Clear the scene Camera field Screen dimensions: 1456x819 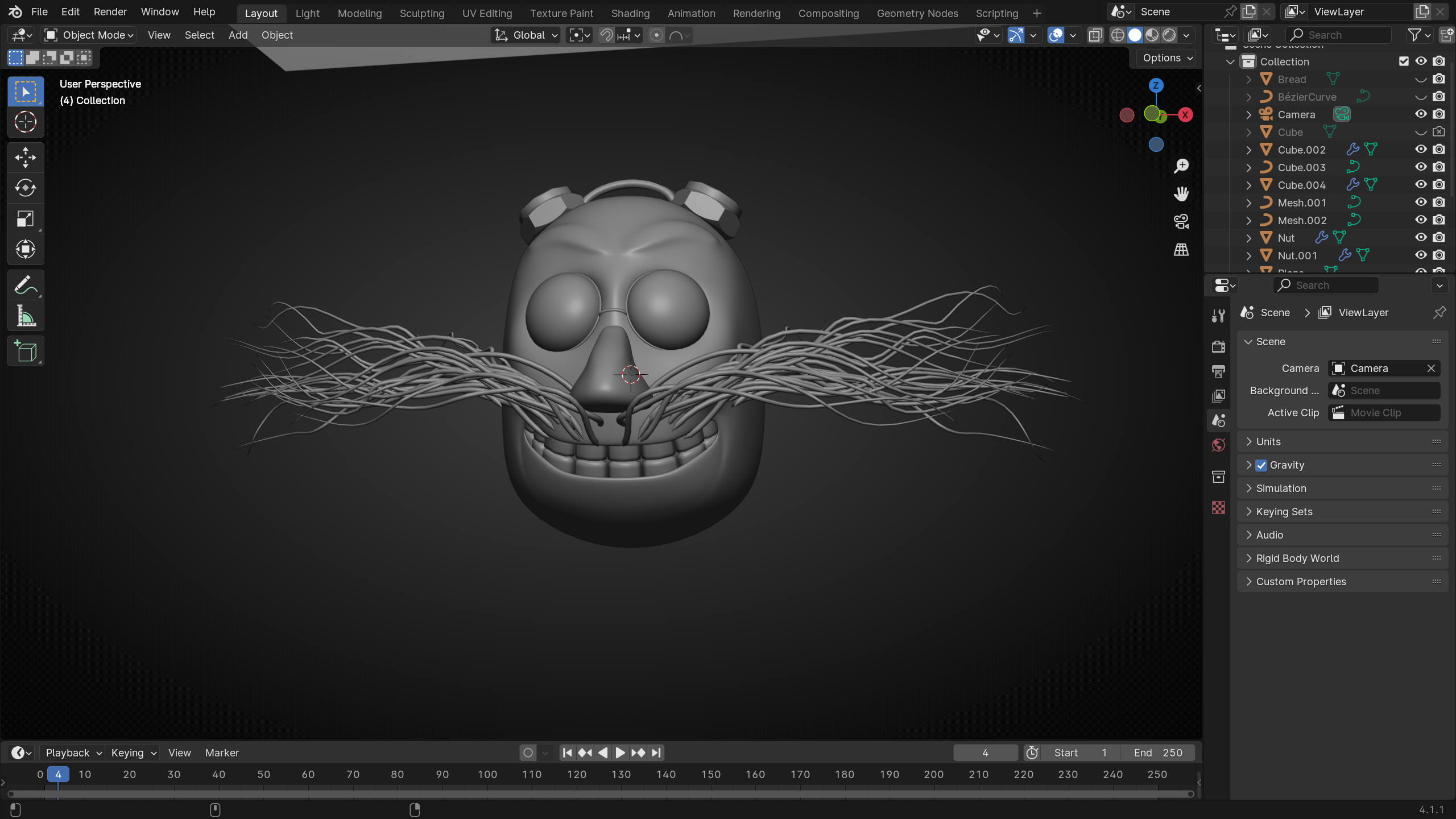[x=1431, y=369]
